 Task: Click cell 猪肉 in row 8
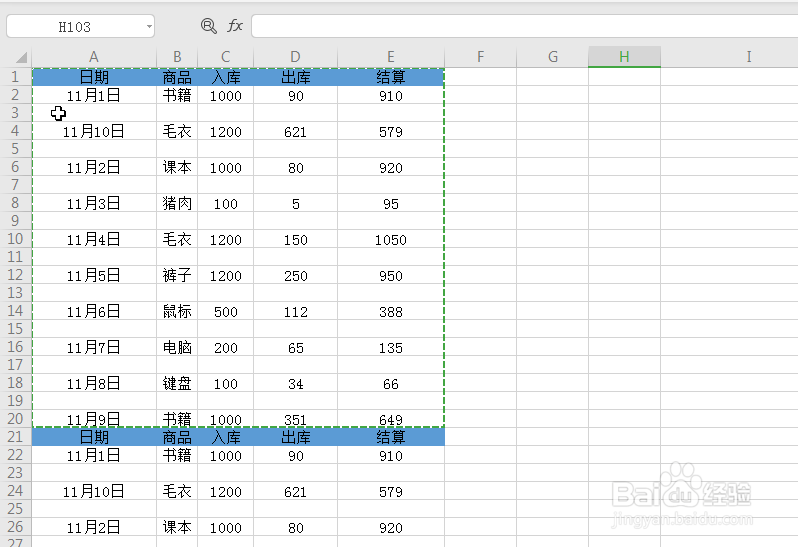pos(177,204)
